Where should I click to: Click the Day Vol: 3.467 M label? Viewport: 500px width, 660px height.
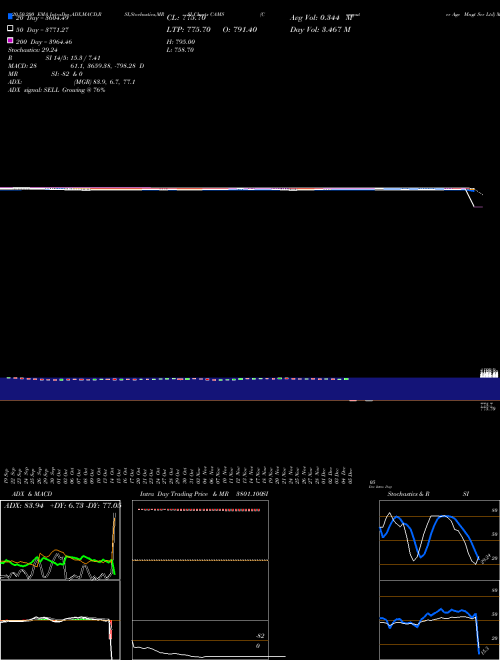[320, 30]
